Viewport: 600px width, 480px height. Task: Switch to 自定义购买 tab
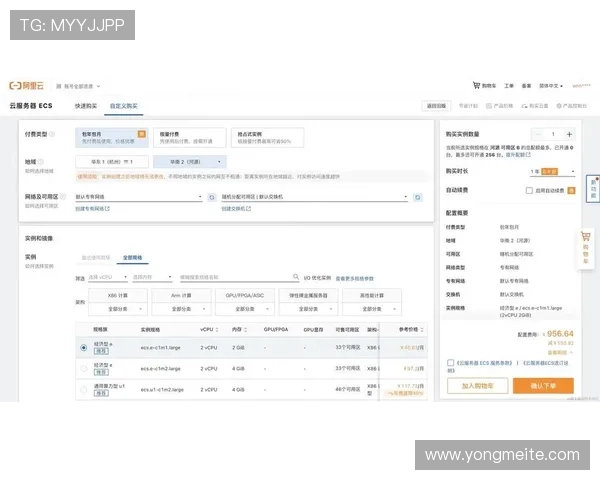click(124, 106)
